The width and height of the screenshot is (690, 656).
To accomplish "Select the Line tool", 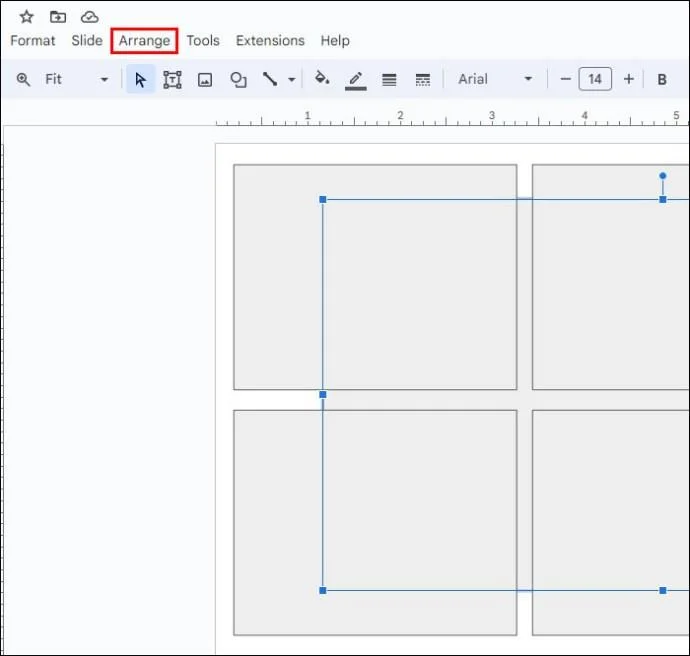I will coord(270,79).
